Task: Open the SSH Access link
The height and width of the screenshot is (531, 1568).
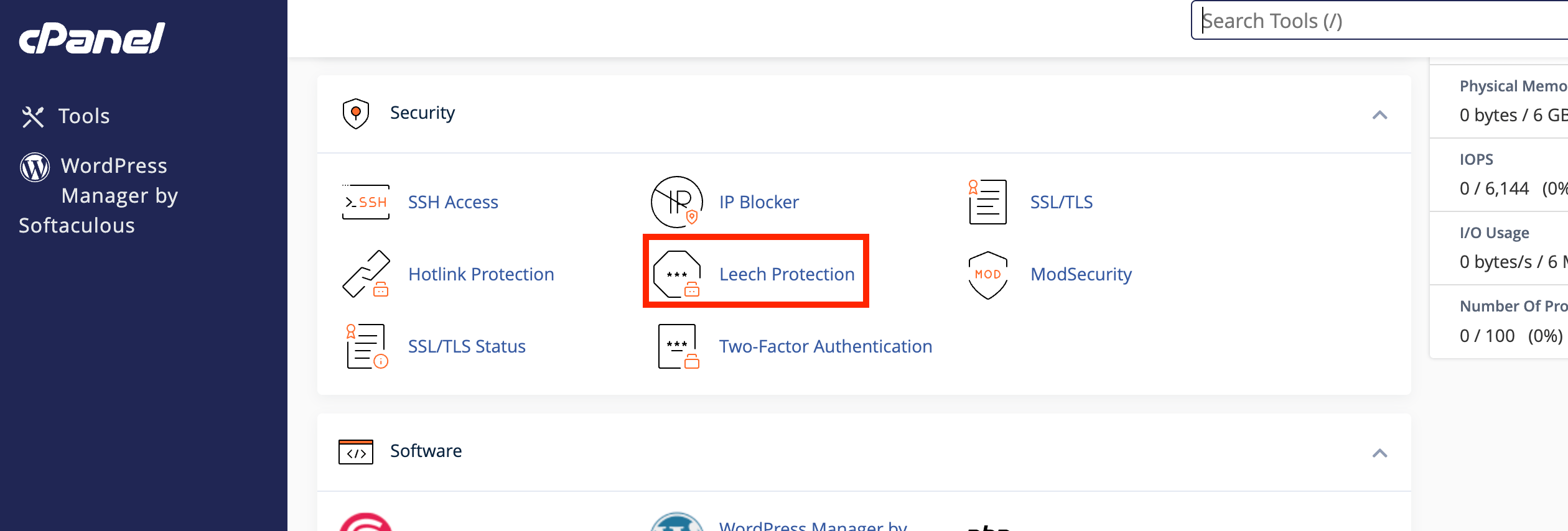Action: pyautogui.click(x=453, y=202)
